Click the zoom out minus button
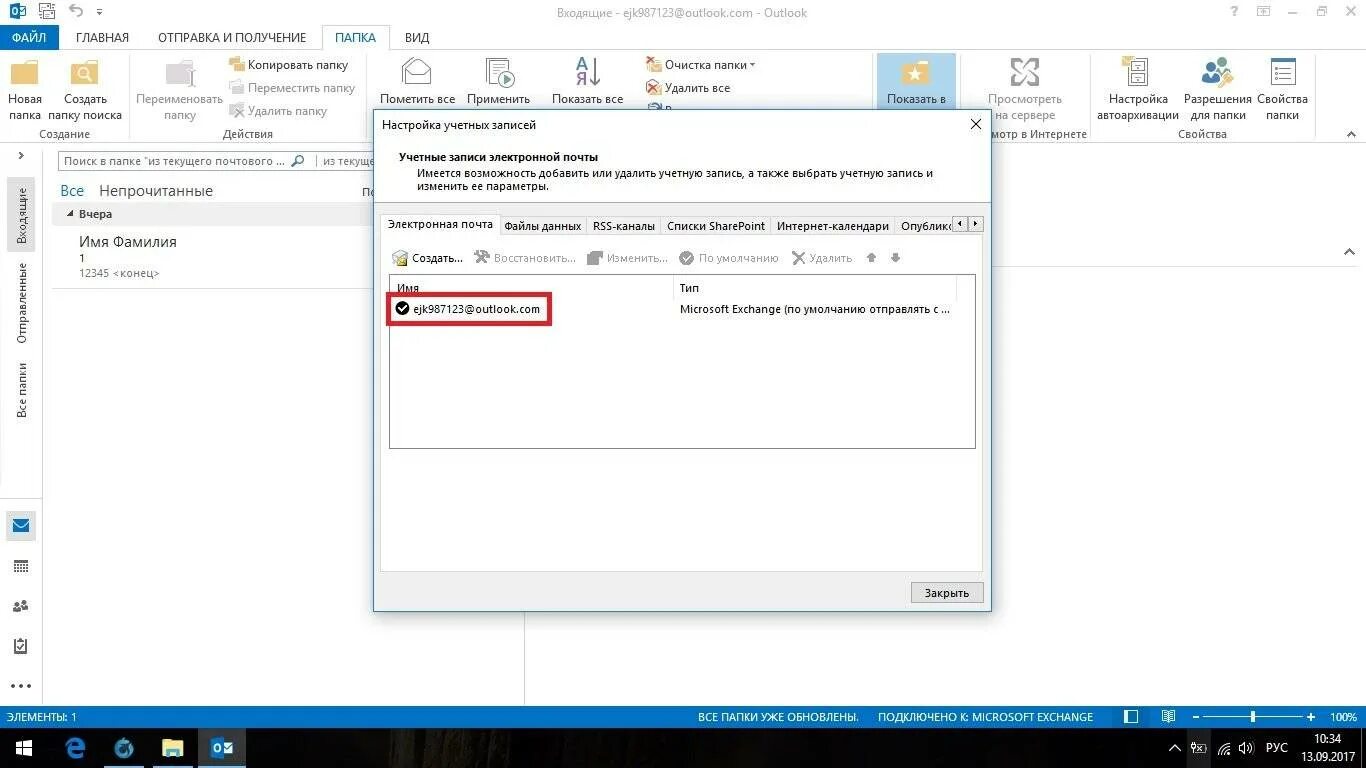Viewport: 1366px width, 768px height. [x=1195, y=717]
